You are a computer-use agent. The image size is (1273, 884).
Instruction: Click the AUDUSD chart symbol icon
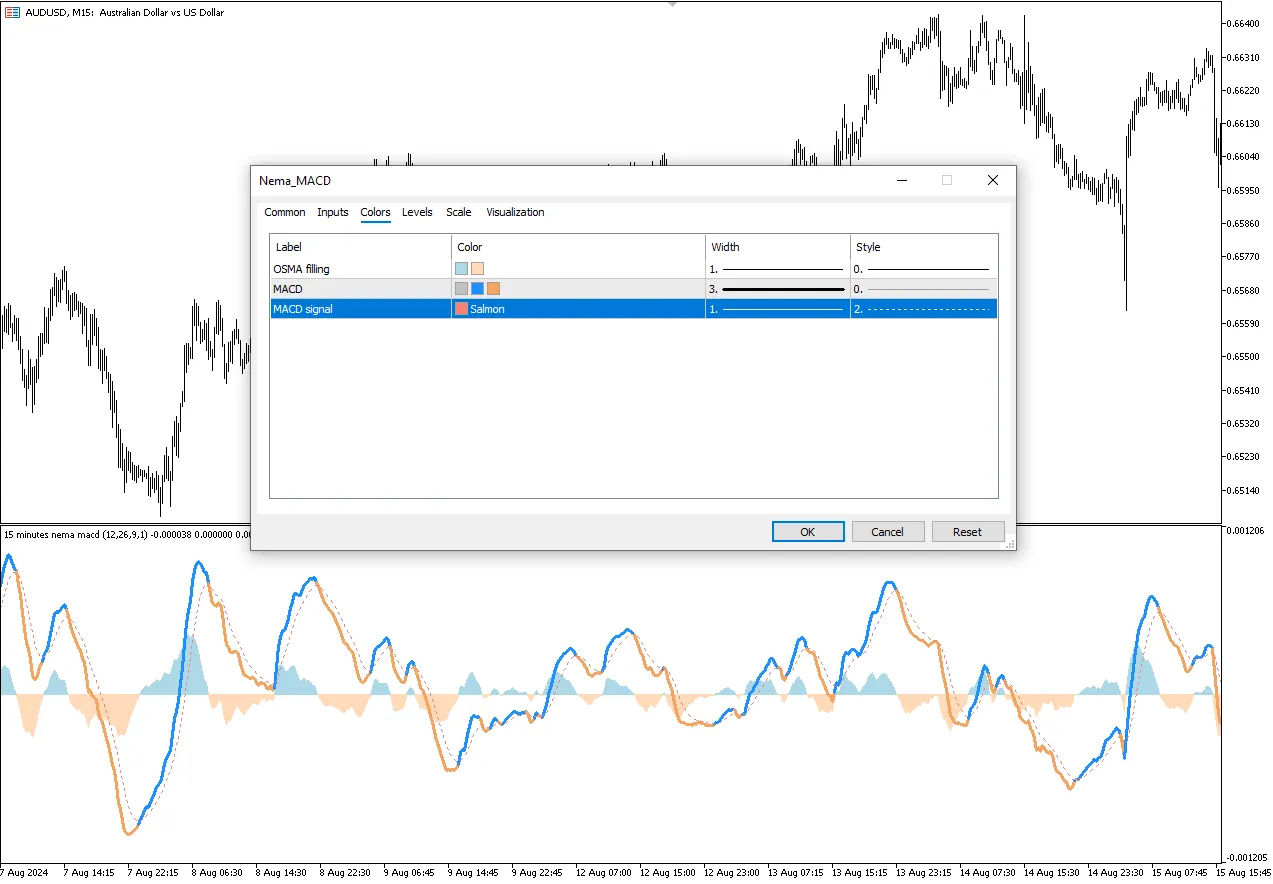click(13, 12)
